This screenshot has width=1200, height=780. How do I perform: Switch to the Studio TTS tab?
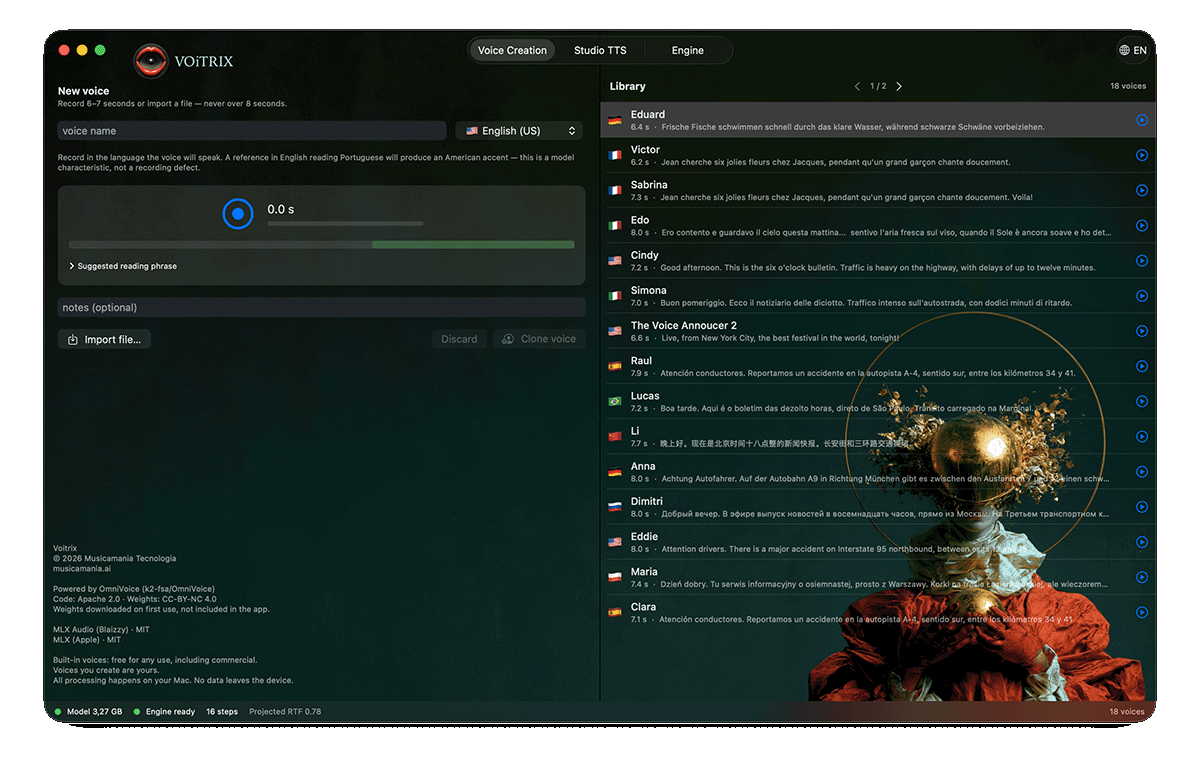(600, 50)
